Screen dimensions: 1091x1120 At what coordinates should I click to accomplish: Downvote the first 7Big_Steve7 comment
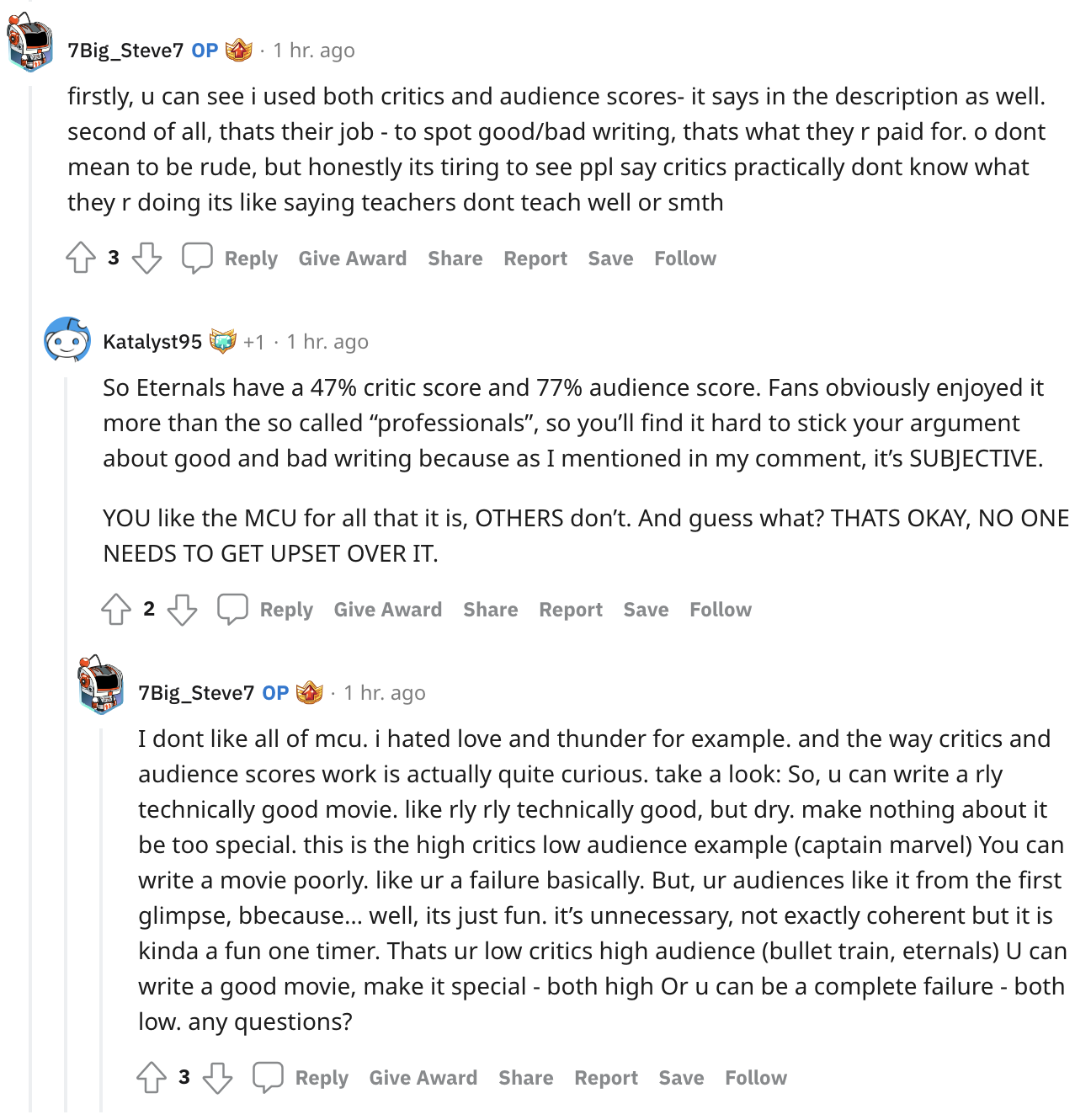[x=147, y=258]
